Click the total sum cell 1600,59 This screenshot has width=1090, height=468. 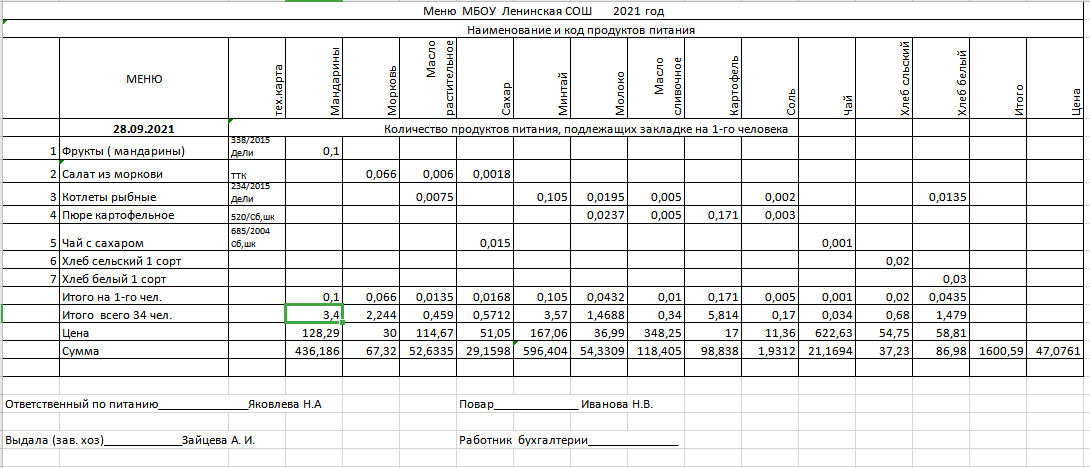[996, 352]
